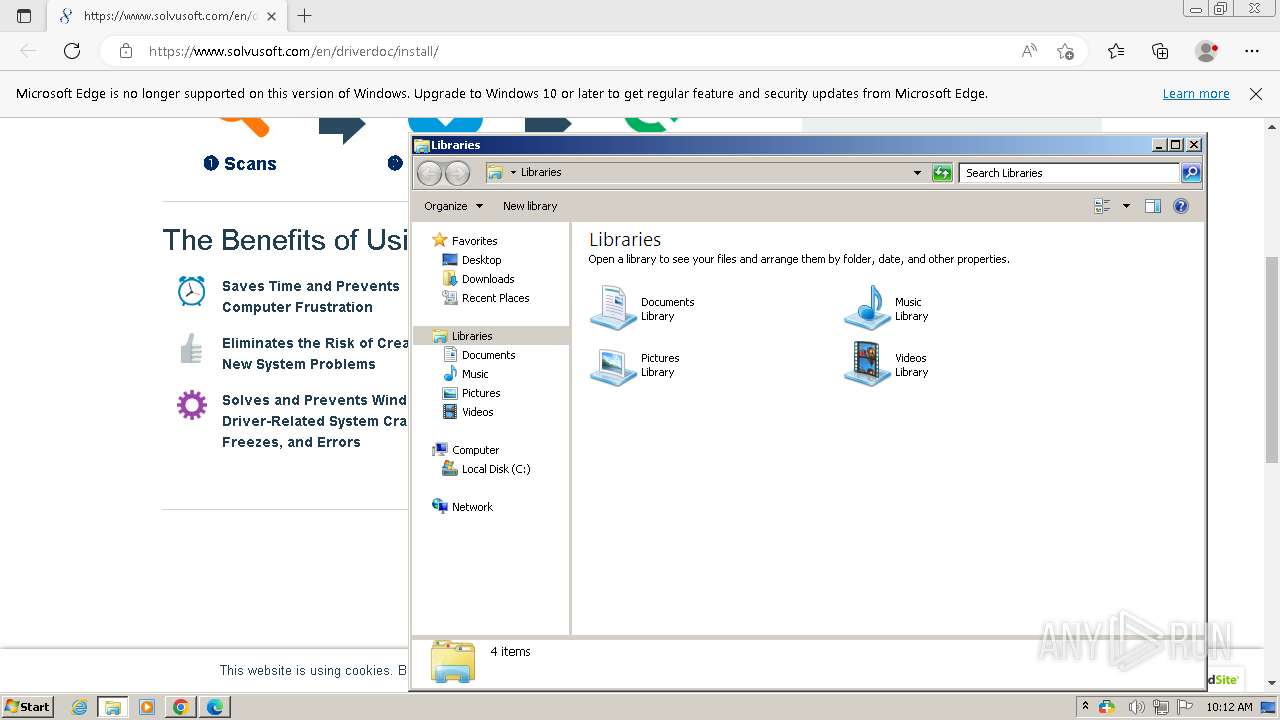Add this page to favorites star
The image size is (1280, 720).
tap(1066, 51)
